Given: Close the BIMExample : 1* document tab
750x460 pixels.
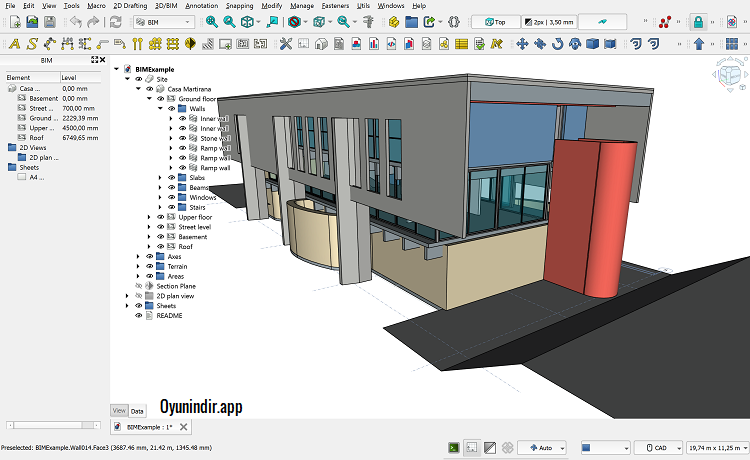Looking at the screenshot, I should [183, 427].
